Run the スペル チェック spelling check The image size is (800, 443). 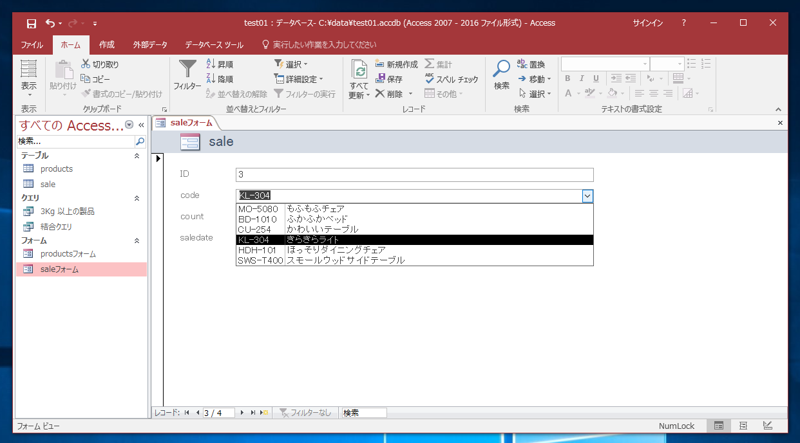click(x=452, y=79)
